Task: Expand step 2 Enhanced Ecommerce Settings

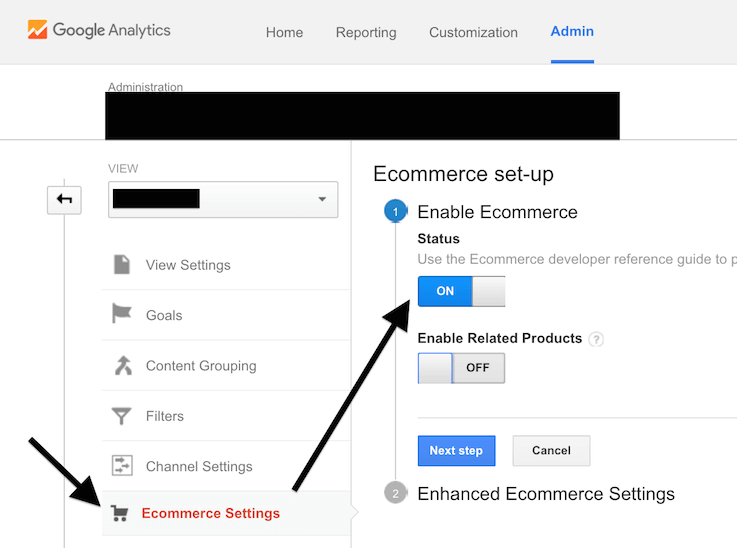Action: 546,494
